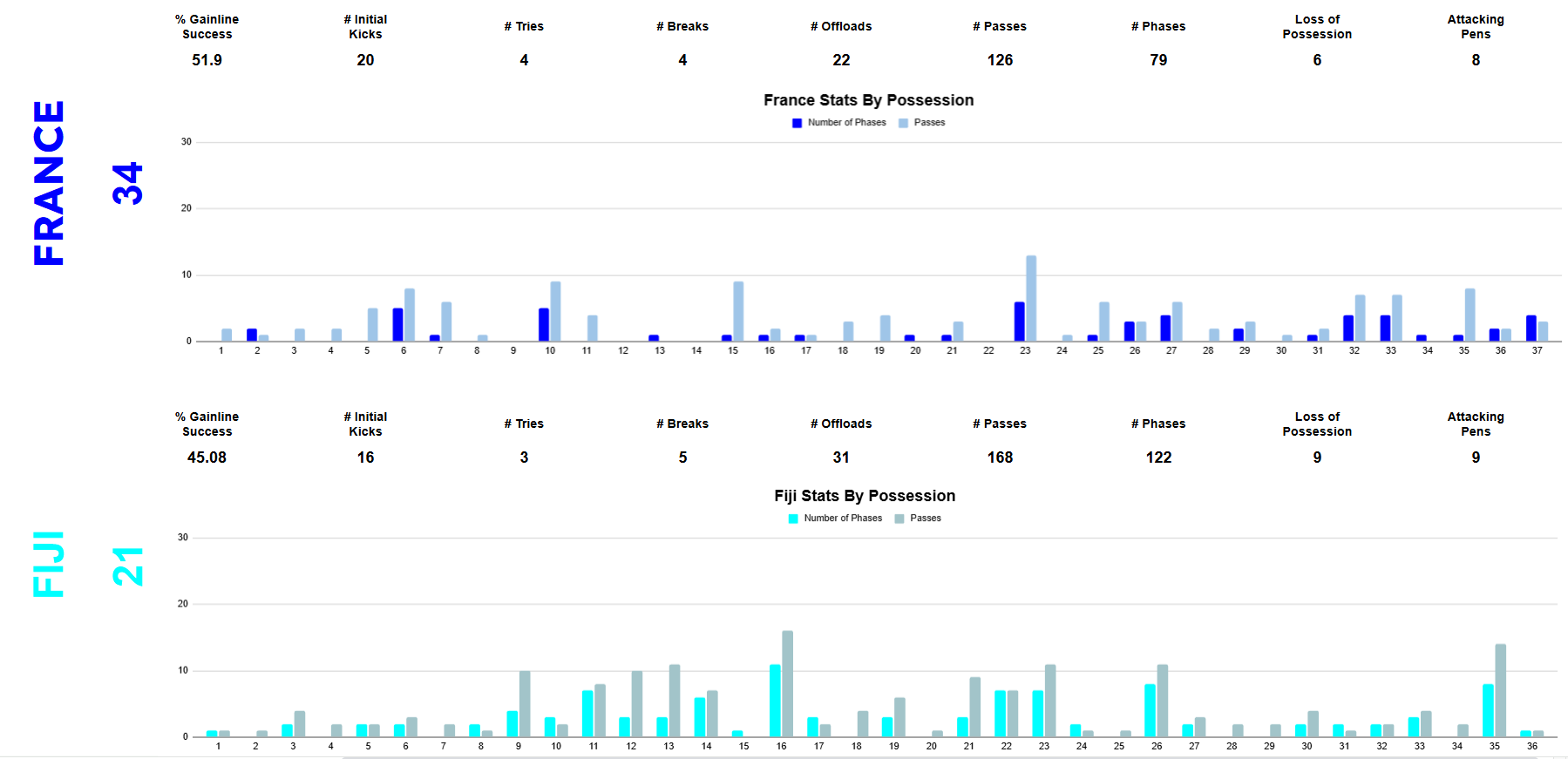1568x759 pixels.
Task: Click the vertical FRANCE team name
Action: click(50, 183)
